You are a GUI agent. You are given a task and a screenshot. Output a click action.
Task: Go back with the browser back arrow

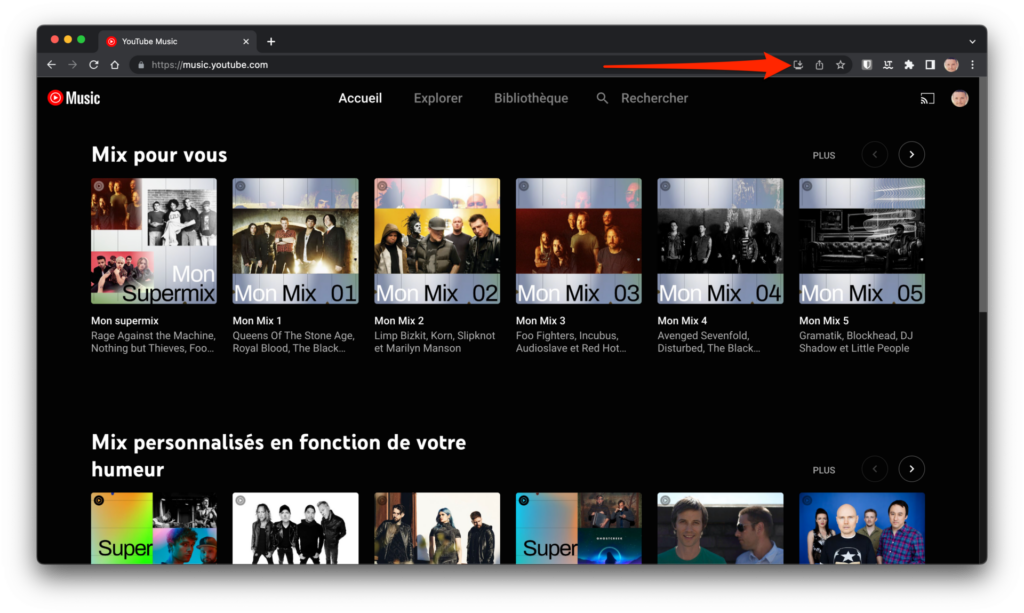coord(52,65)
